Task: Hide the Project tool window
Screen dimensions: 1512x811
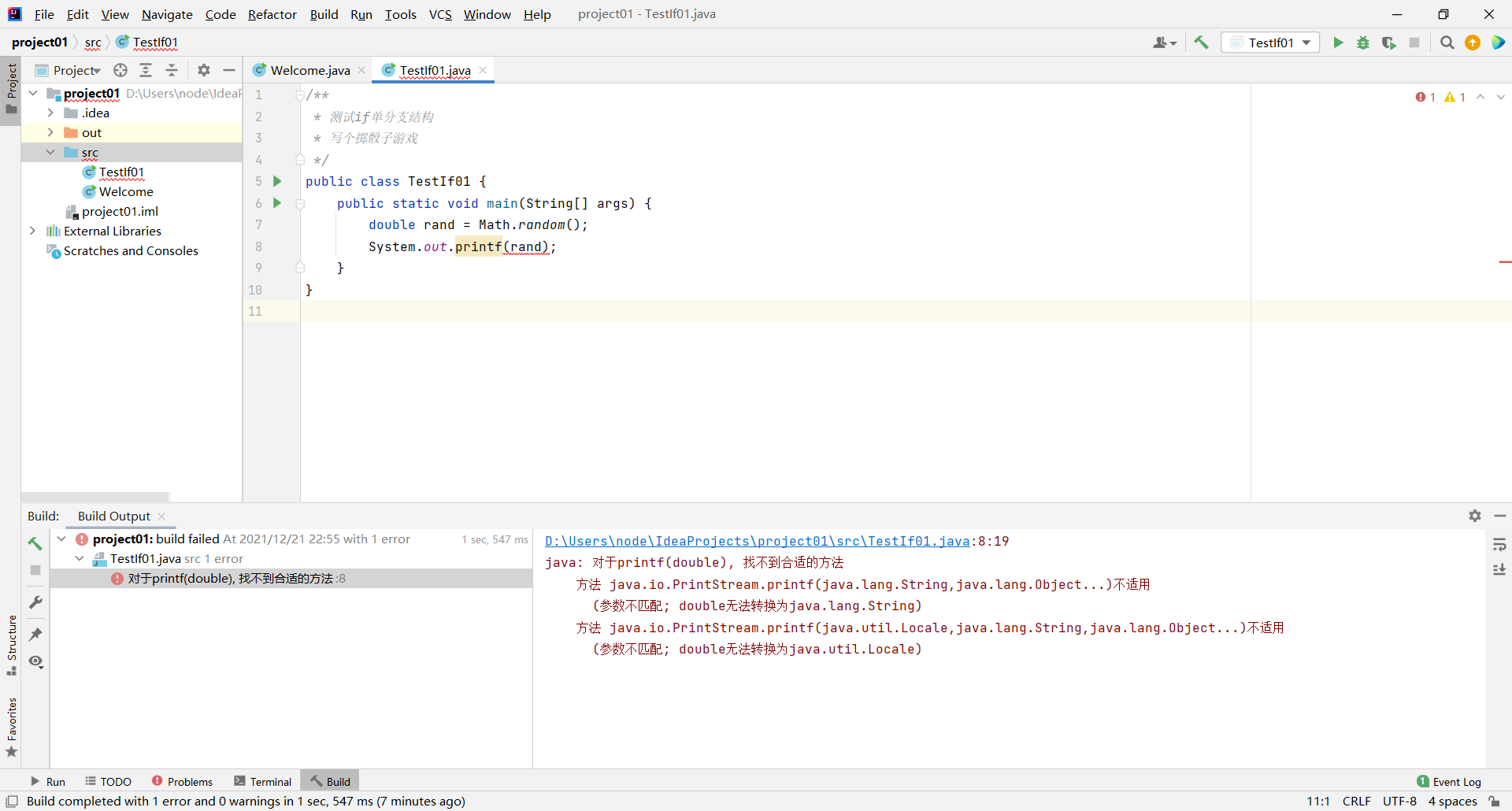Action: (229, 70)
